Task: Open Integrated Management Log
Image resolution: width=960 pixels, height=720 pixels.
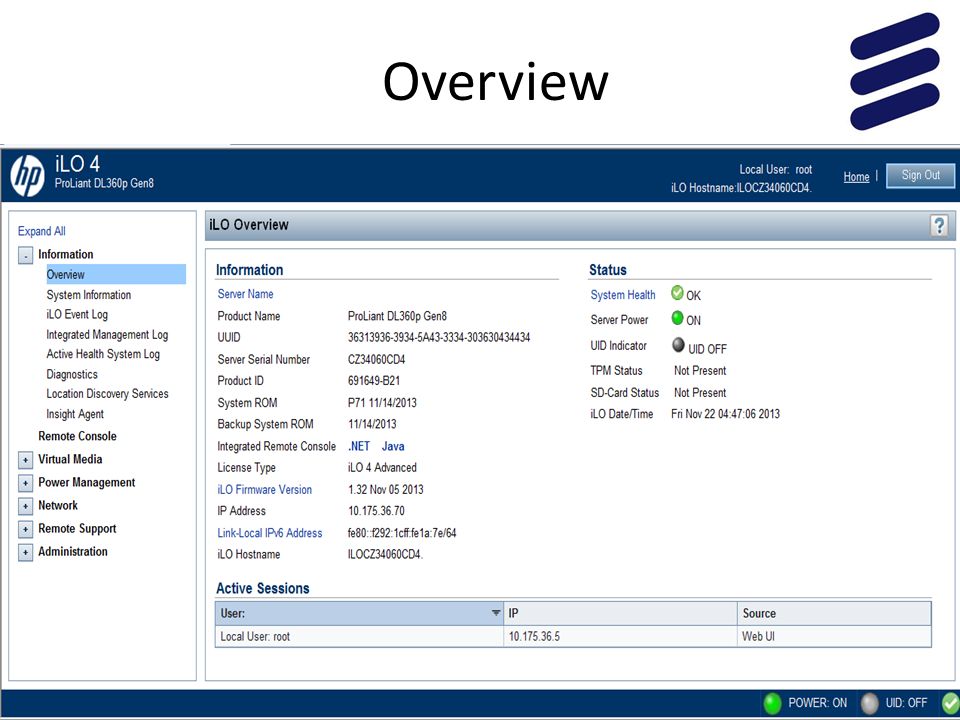Action: coord(107,334)
